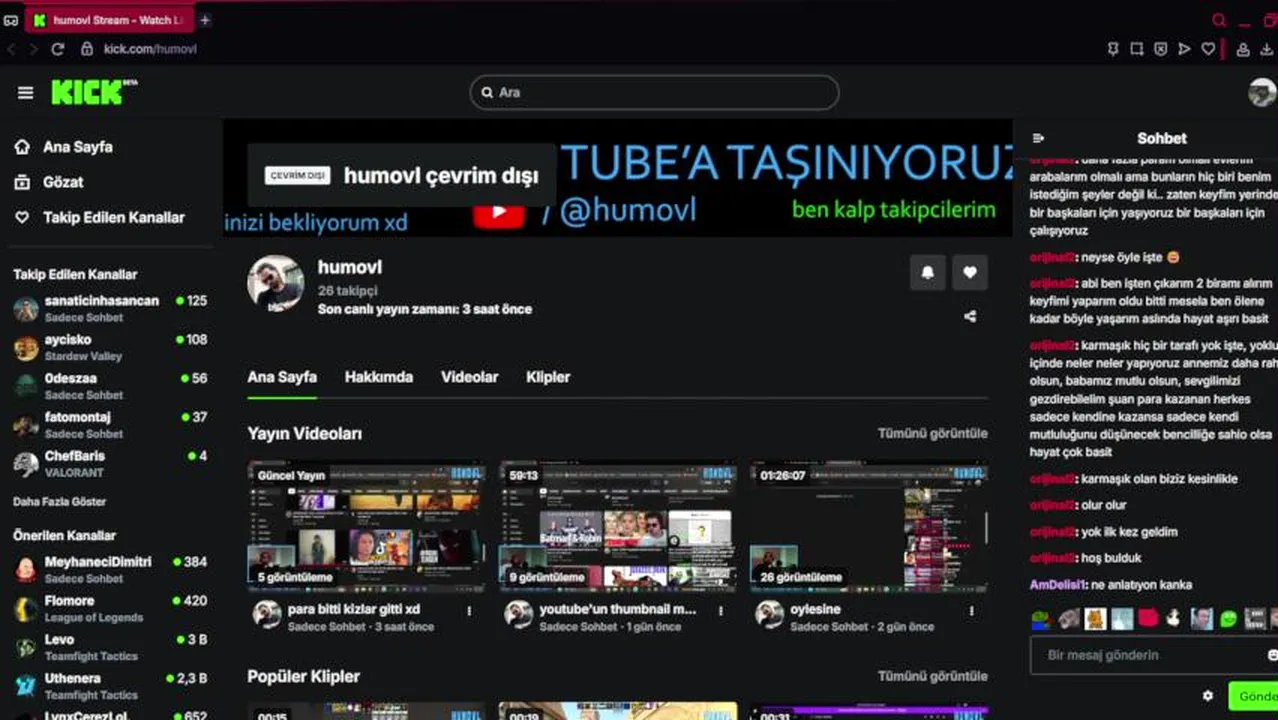The width and height of the screenshot is (1278, 720).
Task: Open the emoji picker in chat box
Action: 1272,655
